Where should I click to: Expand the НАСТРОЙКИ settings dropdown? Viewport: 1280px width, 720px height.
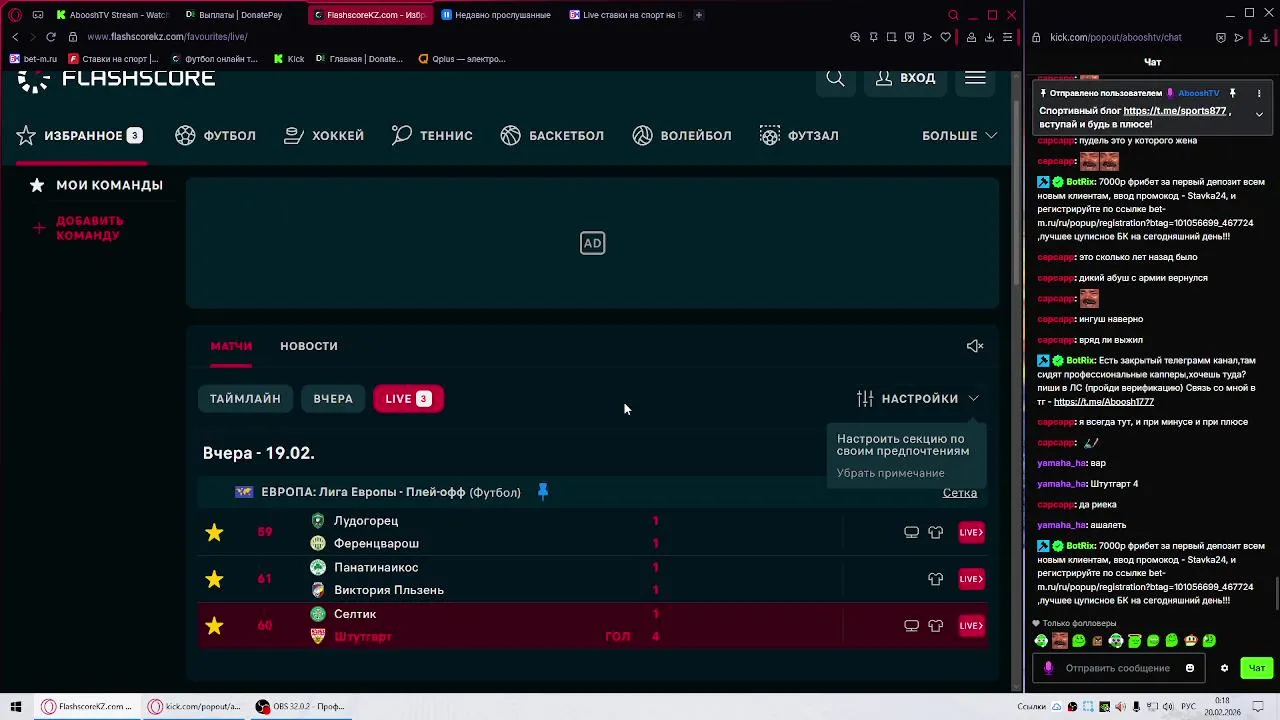point(918,399)
